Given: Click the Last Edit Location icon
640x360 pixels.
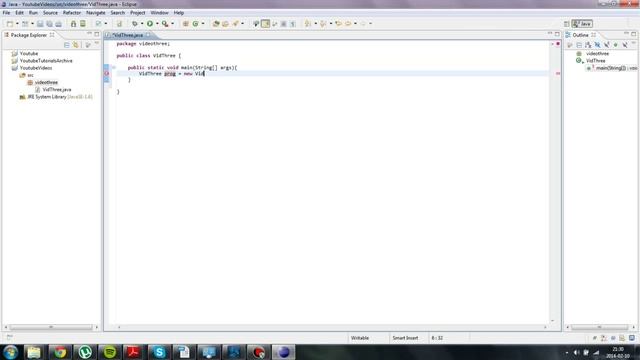Looking at the screenshot, I should coord(338,24).
